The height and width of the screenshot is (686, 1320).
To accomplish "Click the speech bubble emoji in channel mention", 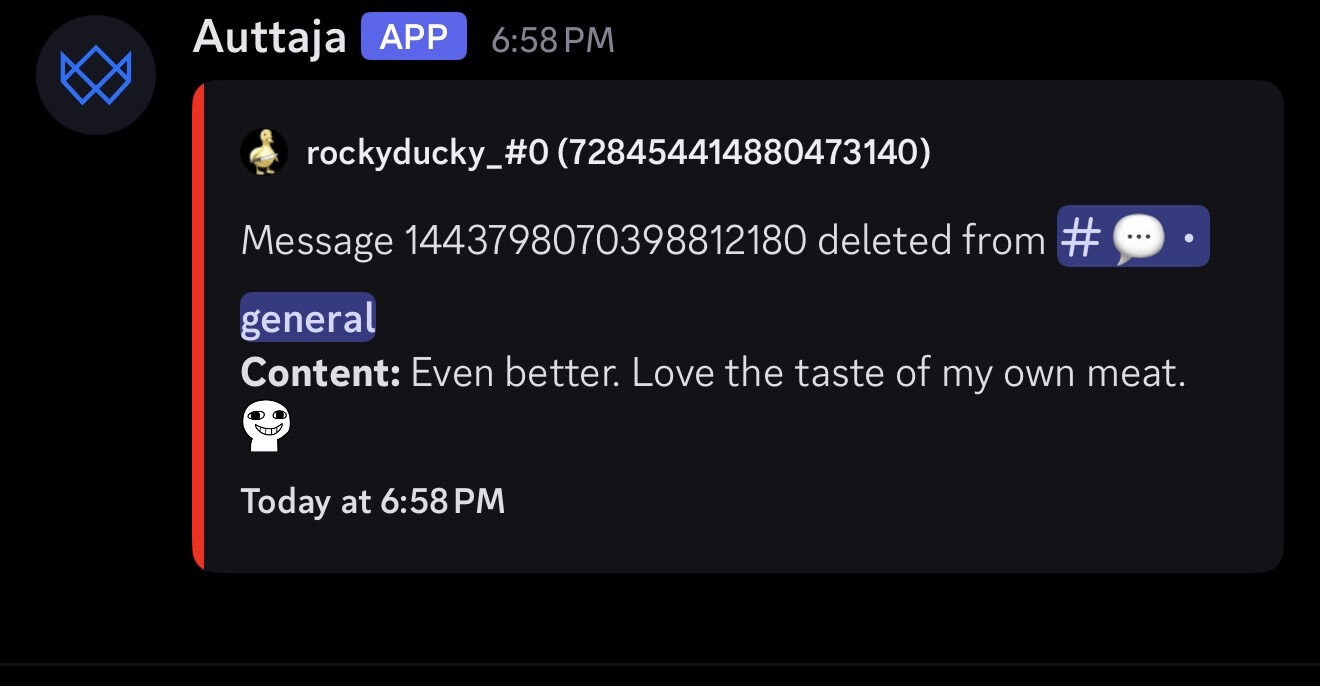I will coord(1138,238).
